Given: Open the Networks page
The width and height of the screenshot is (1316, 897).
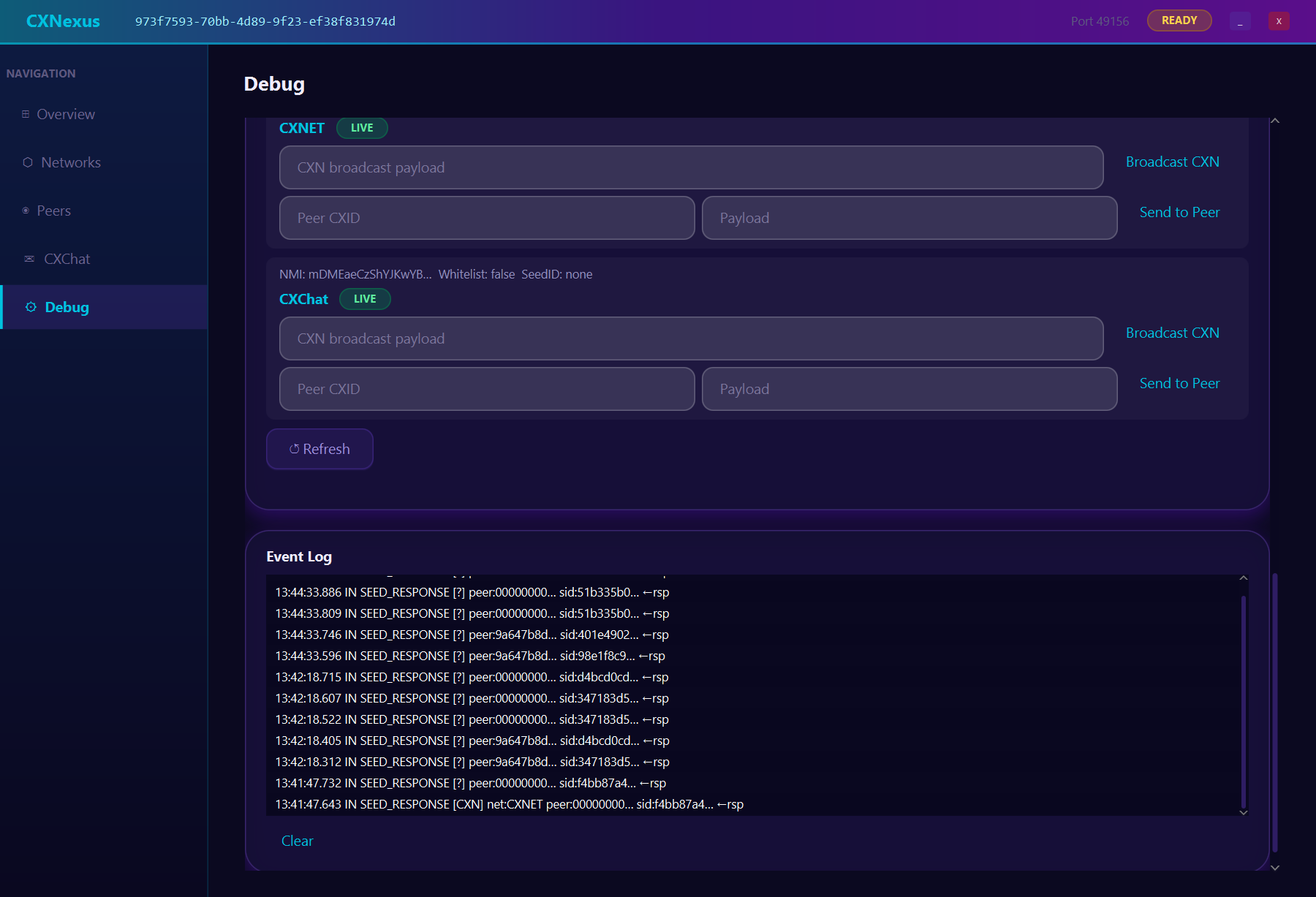Looking at the screenshot, I should (x=104, y=162).
